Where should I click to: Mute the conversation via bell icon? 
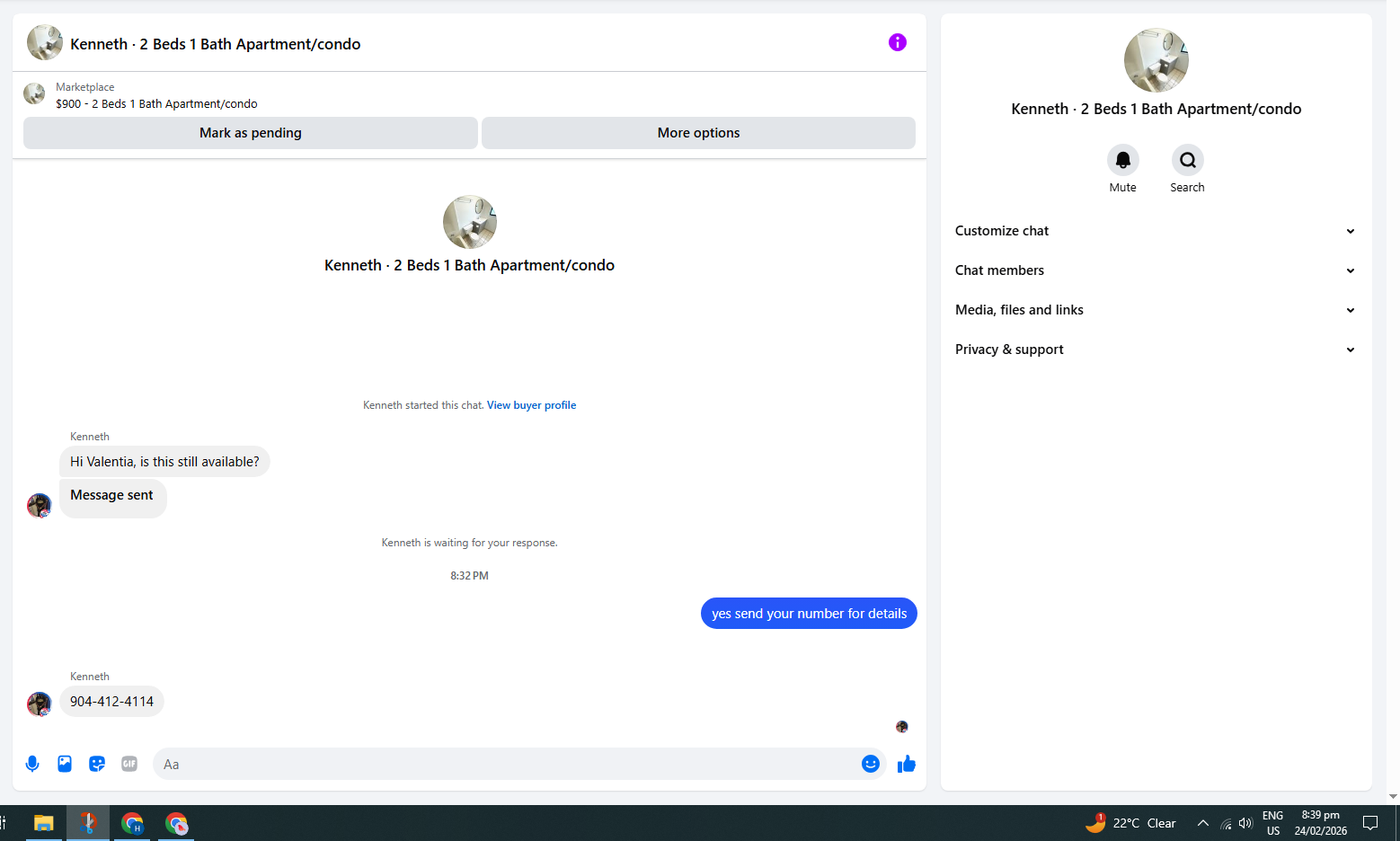pos(1122,160)
